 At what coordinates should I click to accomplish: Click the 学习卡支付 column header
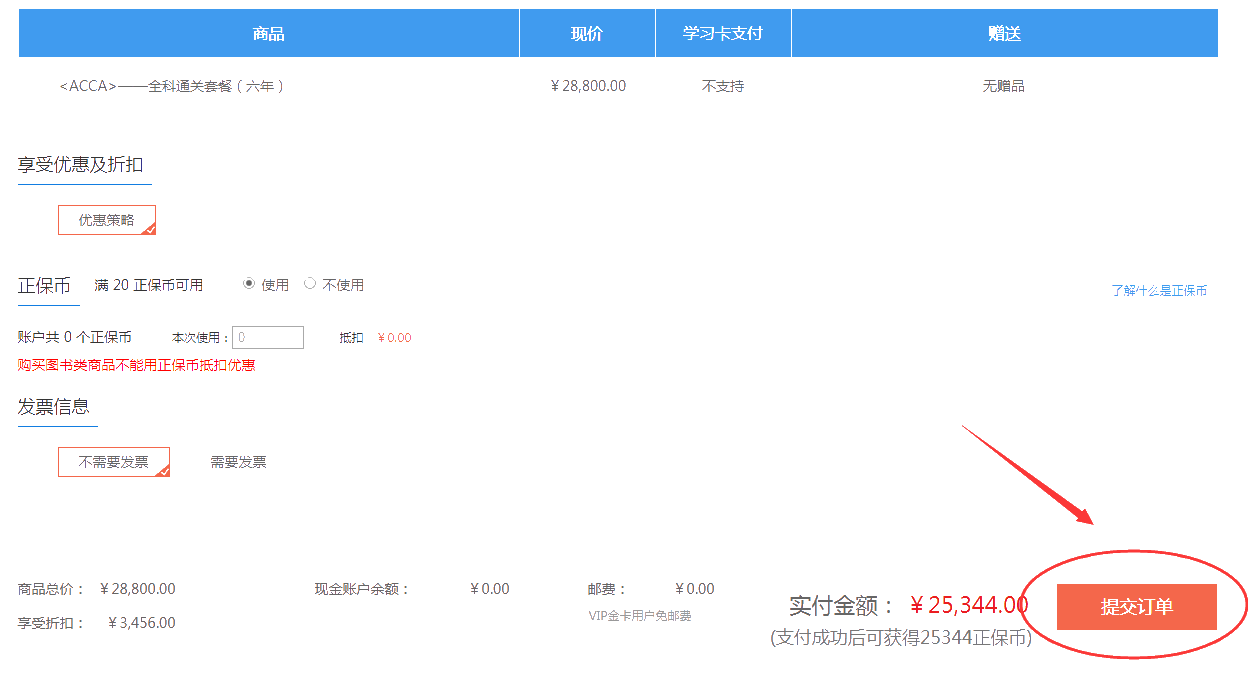[723, 34]
